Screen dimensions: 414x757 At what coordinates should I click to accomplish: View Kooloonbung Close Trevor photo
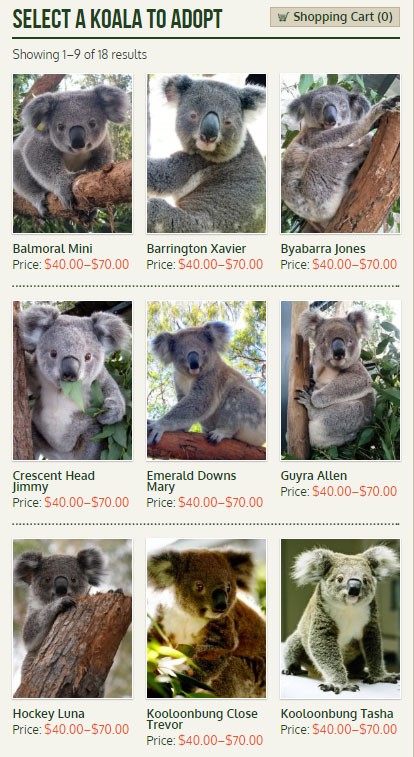[x=207, y=618]
